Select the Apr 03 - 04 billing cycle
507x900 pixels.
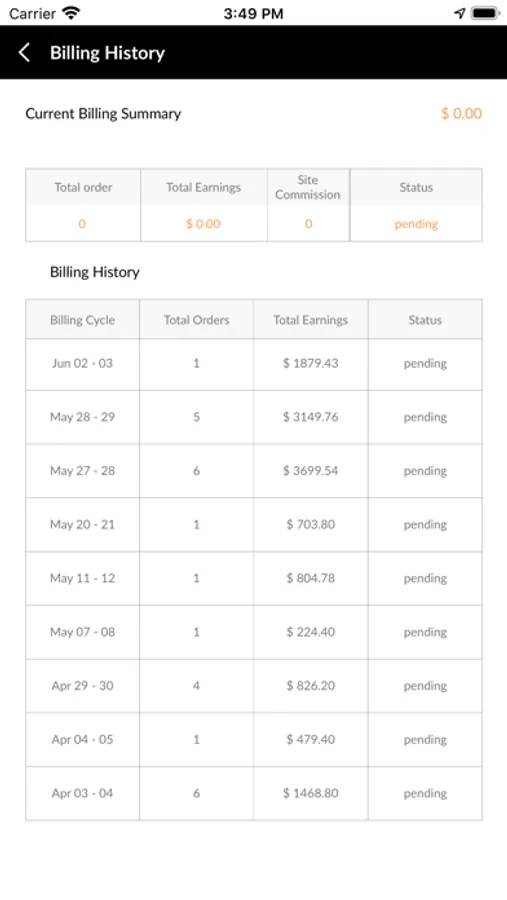click(x=82, y=793)
